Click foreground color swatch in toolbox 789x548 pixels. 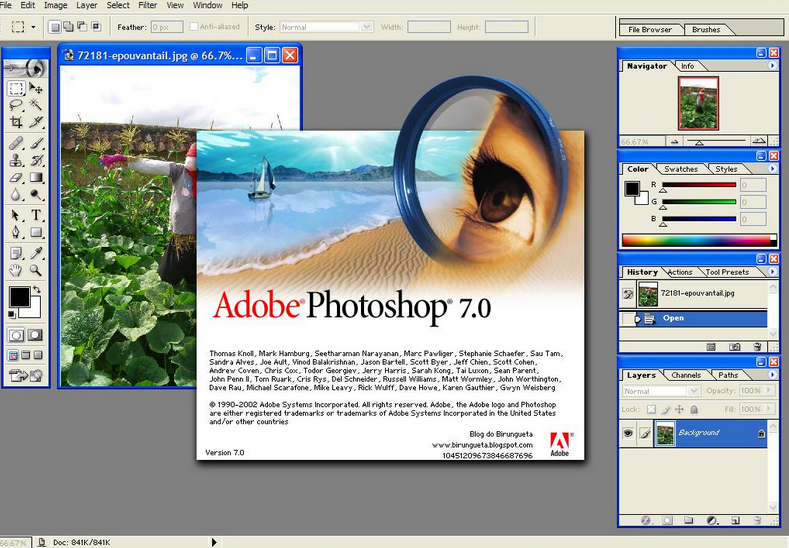tap(19, 297)
